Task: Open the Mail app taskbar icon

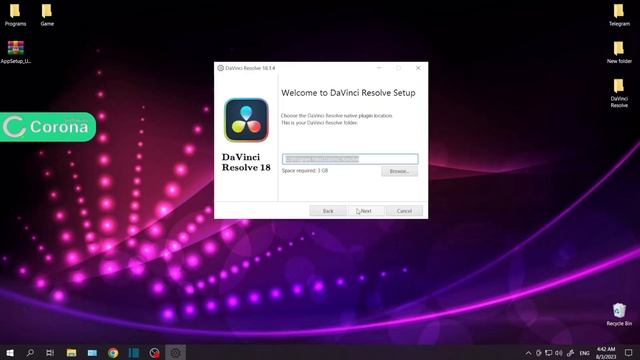Action: point(92,353)
